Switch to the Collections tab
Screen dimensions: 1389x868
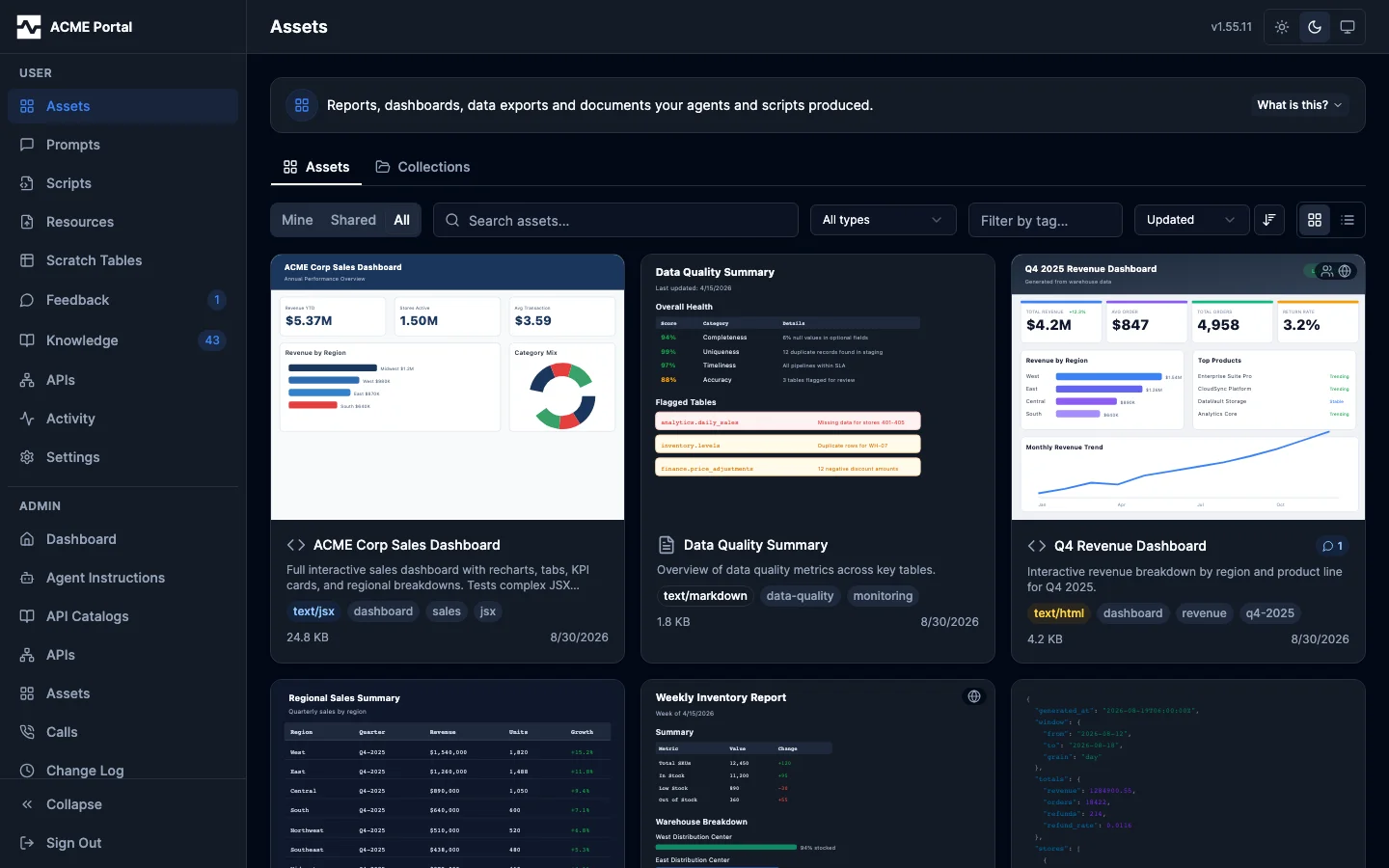[422, 167]
